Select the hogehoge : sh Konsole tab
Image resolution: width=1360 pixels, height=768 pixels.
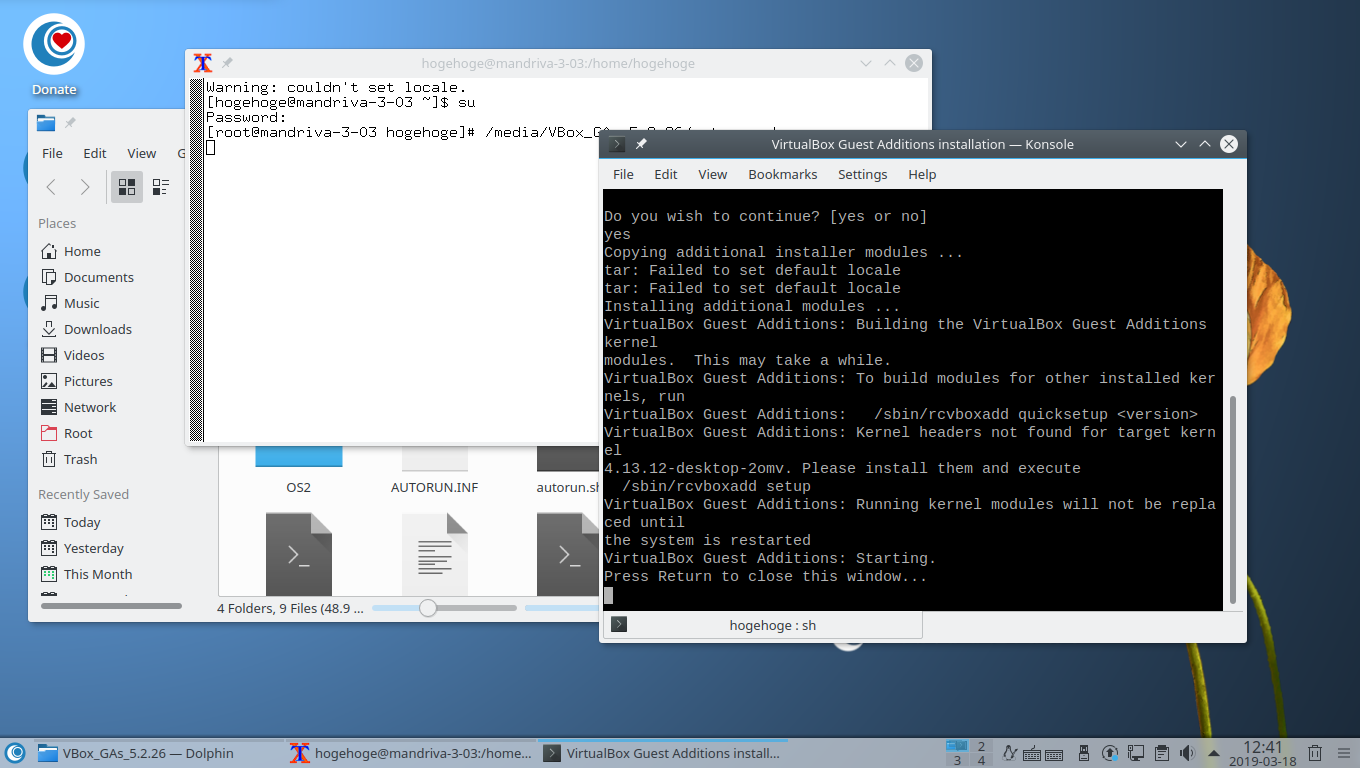(x=763, y=625)
